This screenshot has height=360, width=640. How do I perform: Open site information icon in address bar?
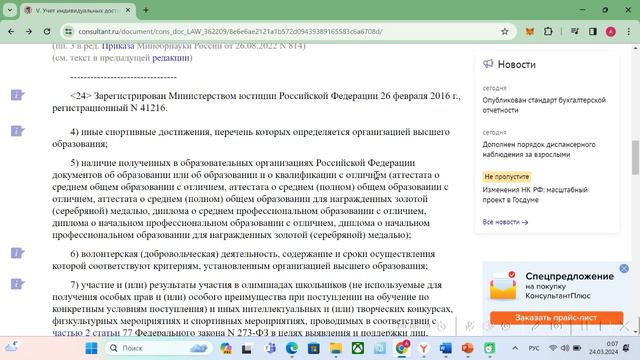(69, 31)
